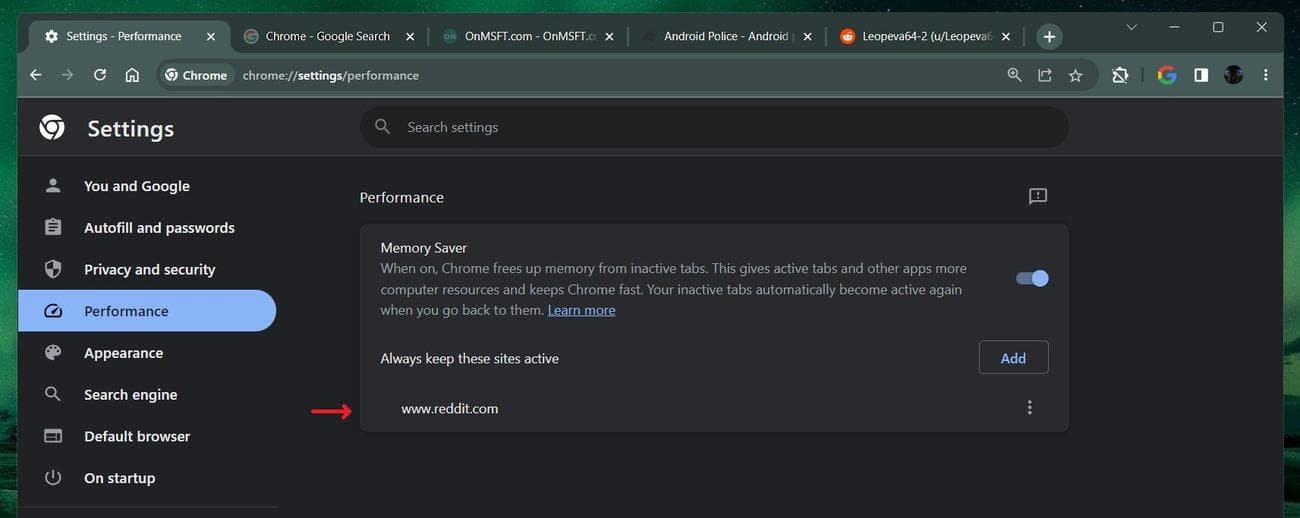Open tab search chevron in title bar
Image resolution: width=1300 pixels, height=518 pixels.
click(1131, 28)
